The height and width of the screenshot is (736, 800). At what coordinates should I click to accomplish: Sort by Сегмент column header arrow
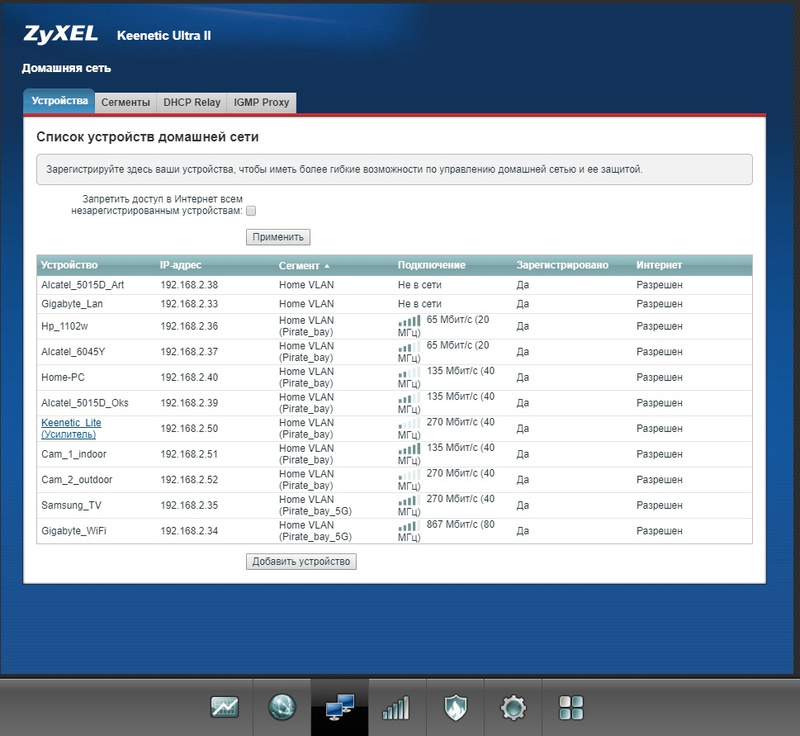pos(327,266)
